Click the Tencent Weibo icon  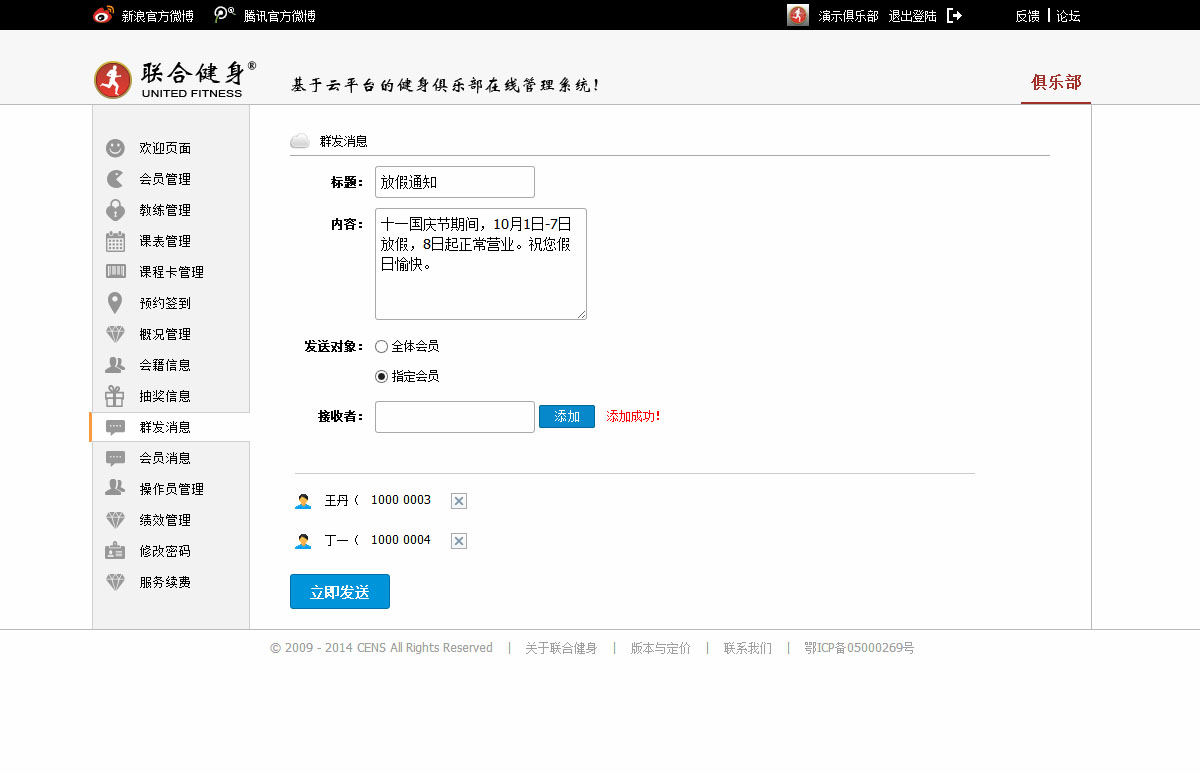[225, 15]
